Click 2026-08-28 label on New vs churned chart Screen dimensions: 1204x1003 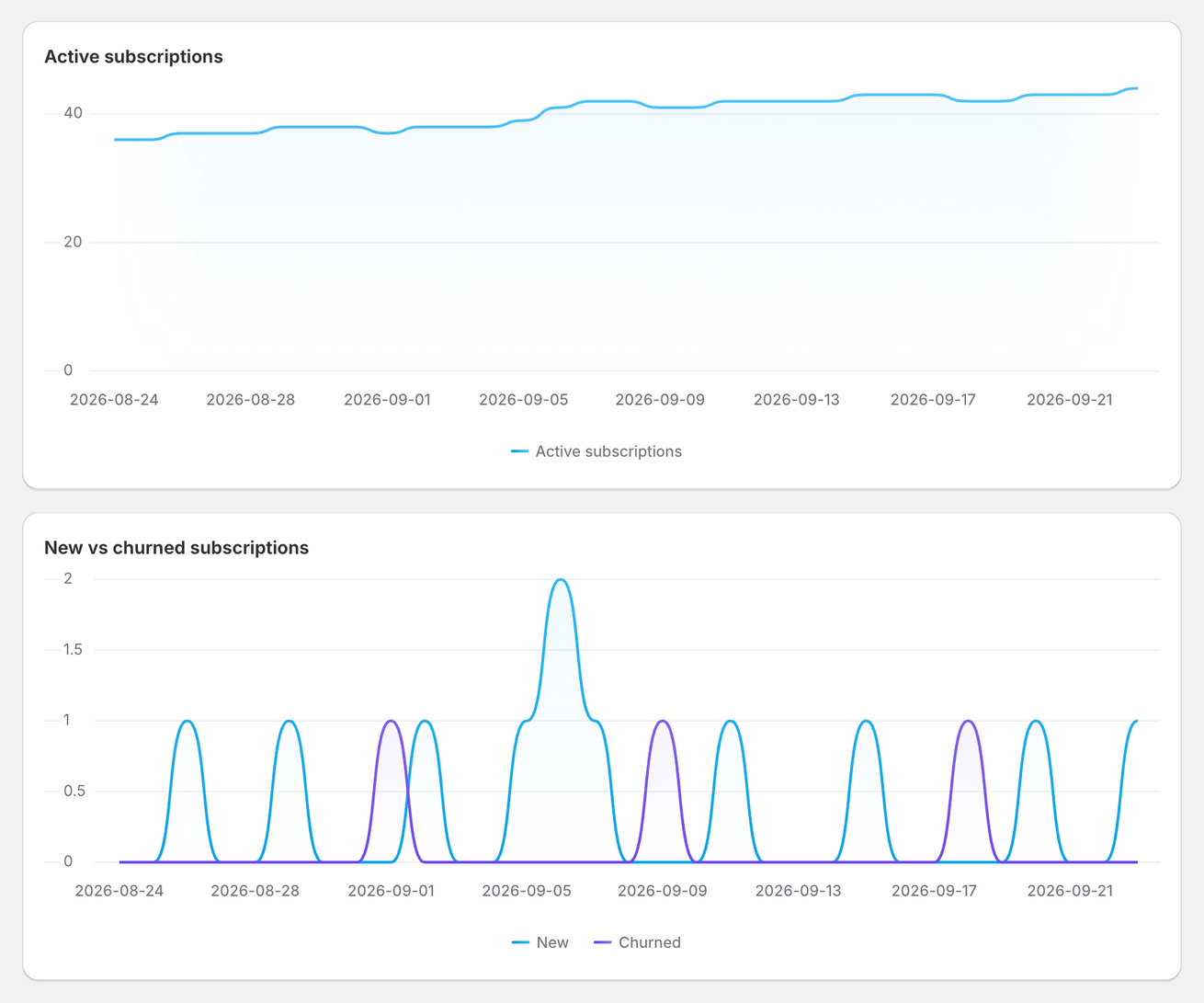pos(255,891)
